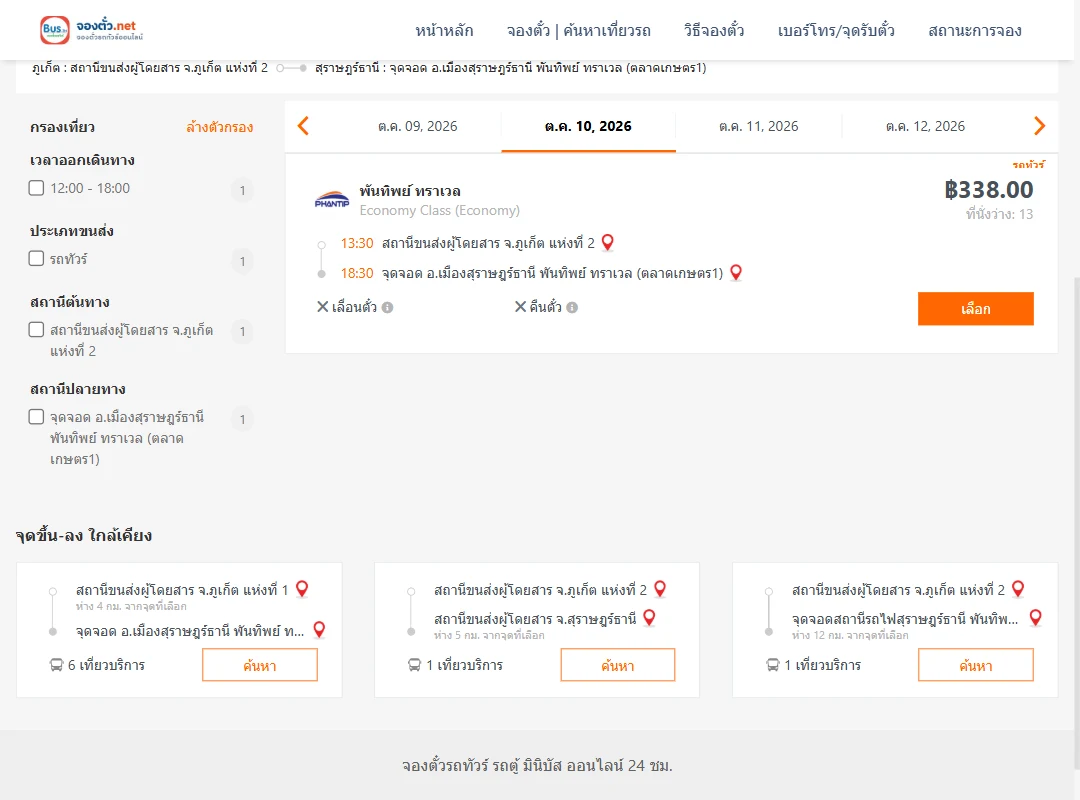Click the สถานีปลายทาง filter heading
Image resolution: width=1080 pixels, height=800 pixels.
(78, 389)
